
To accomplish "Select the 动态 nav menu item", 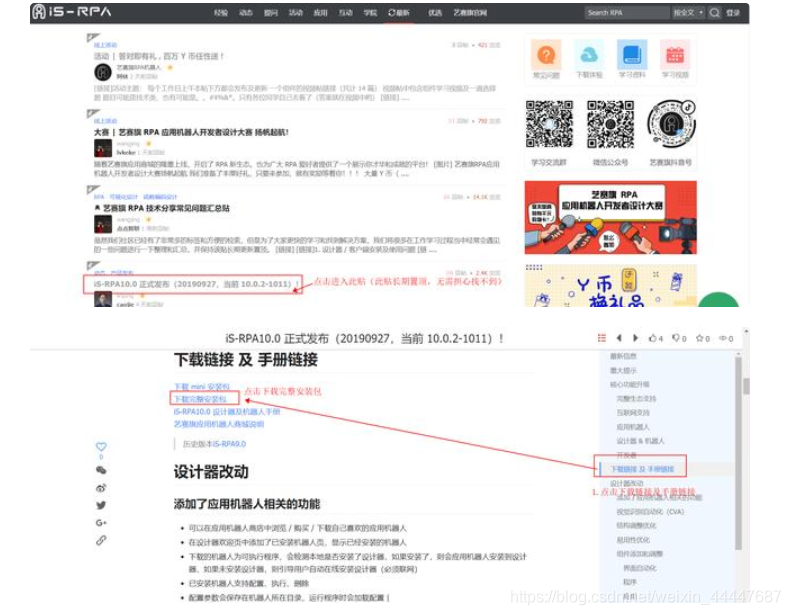I will [246, 13].
